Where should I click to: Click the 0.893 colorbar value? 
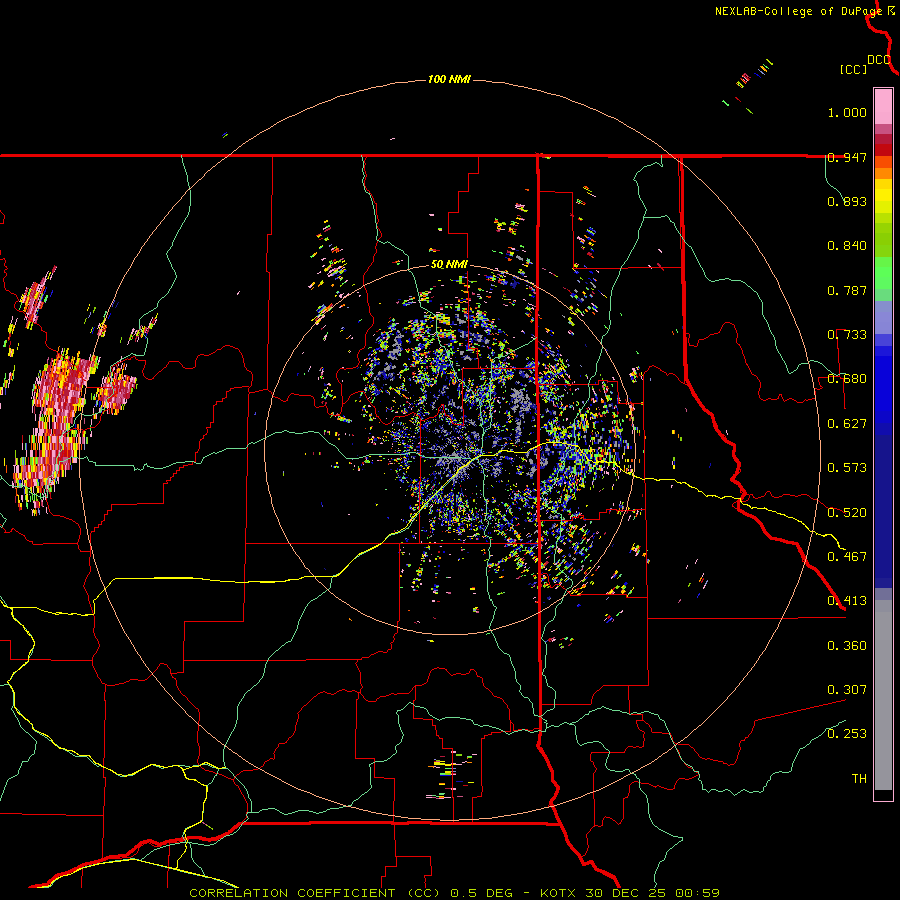[x=847, y=201]
